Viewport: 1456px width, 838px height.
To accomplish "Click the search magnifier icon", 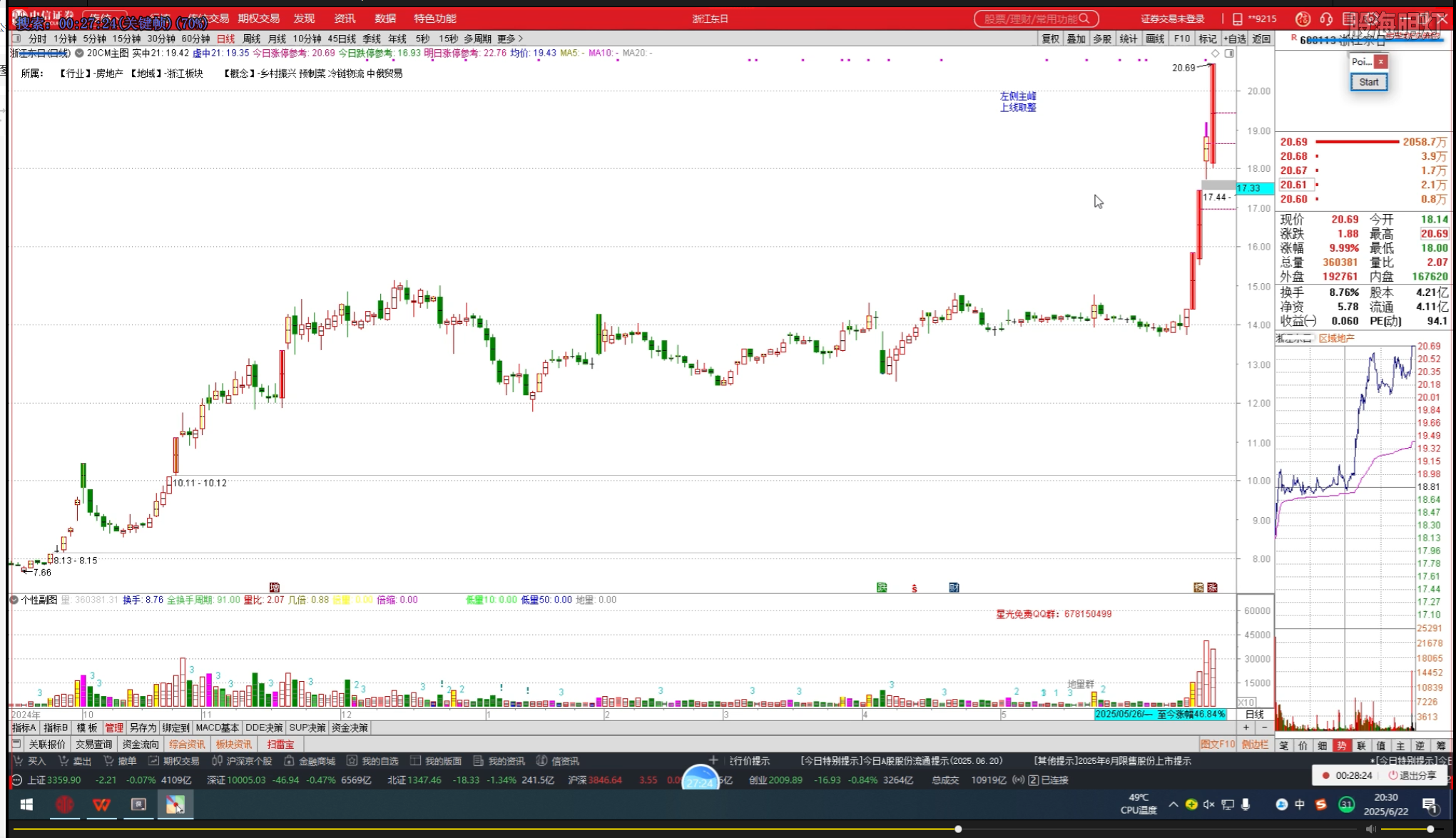I will (x=1084, y=19).
